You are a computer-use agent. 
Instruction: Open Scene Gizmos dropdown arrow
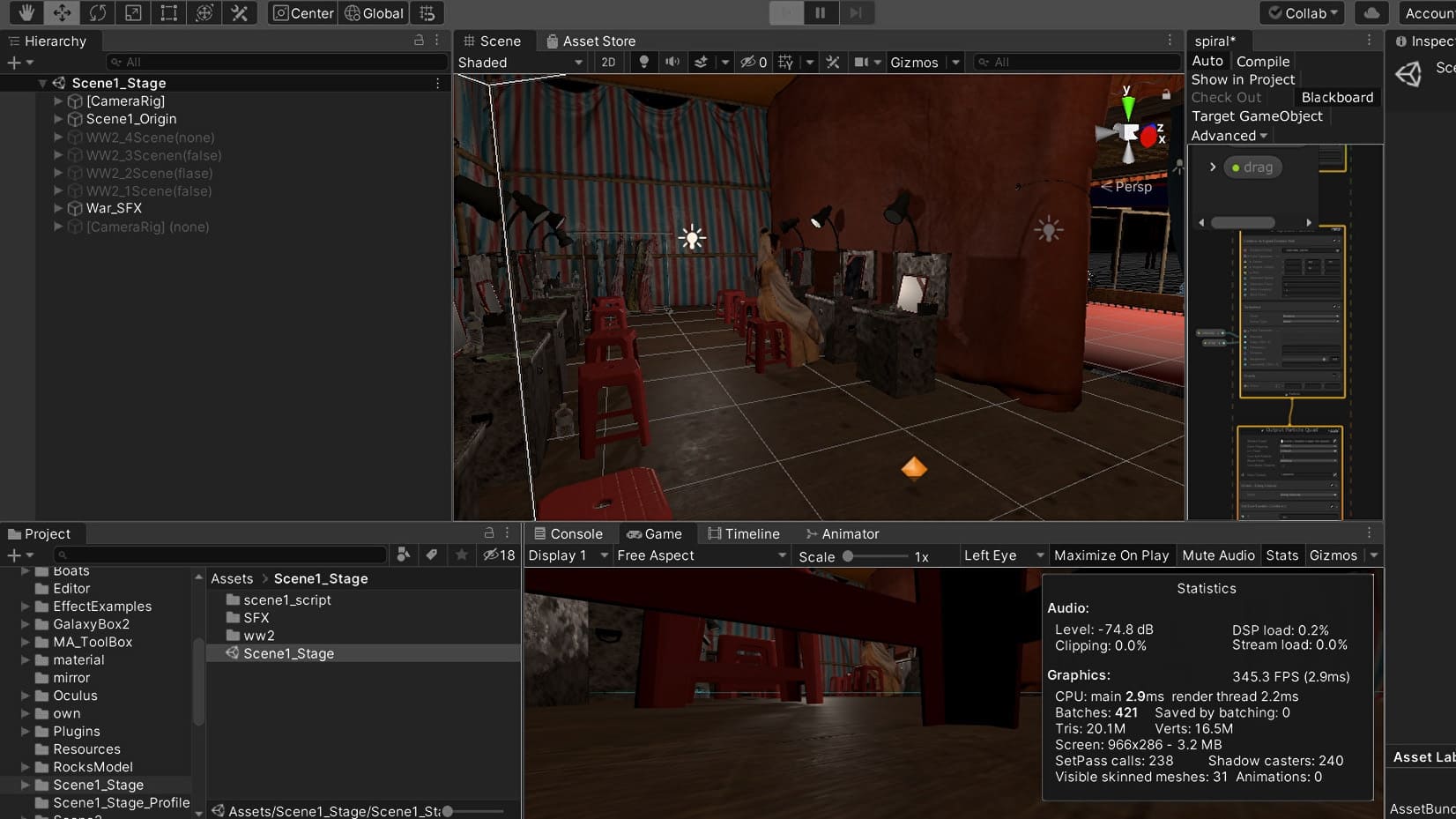pyautogui.click(x=955, y=63)
